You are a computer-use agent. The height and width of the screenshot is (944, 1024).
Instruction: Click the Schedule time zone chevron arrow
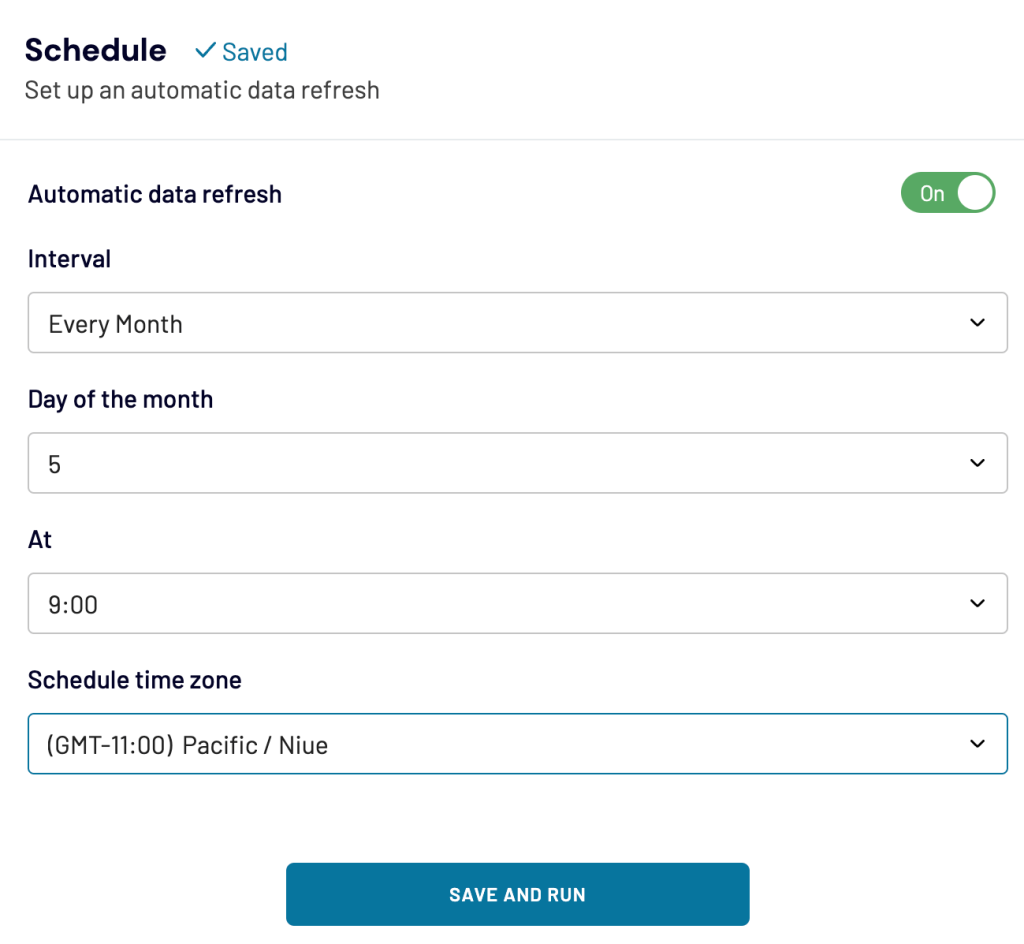pos(977,744)
